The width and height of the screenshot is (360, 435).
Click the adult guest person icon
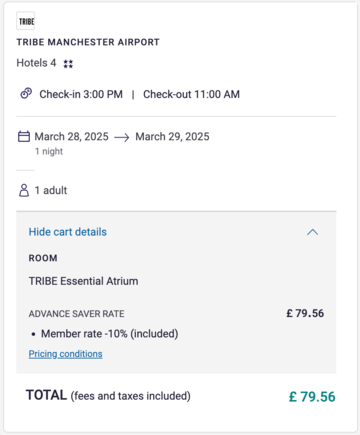click(24, 190)
